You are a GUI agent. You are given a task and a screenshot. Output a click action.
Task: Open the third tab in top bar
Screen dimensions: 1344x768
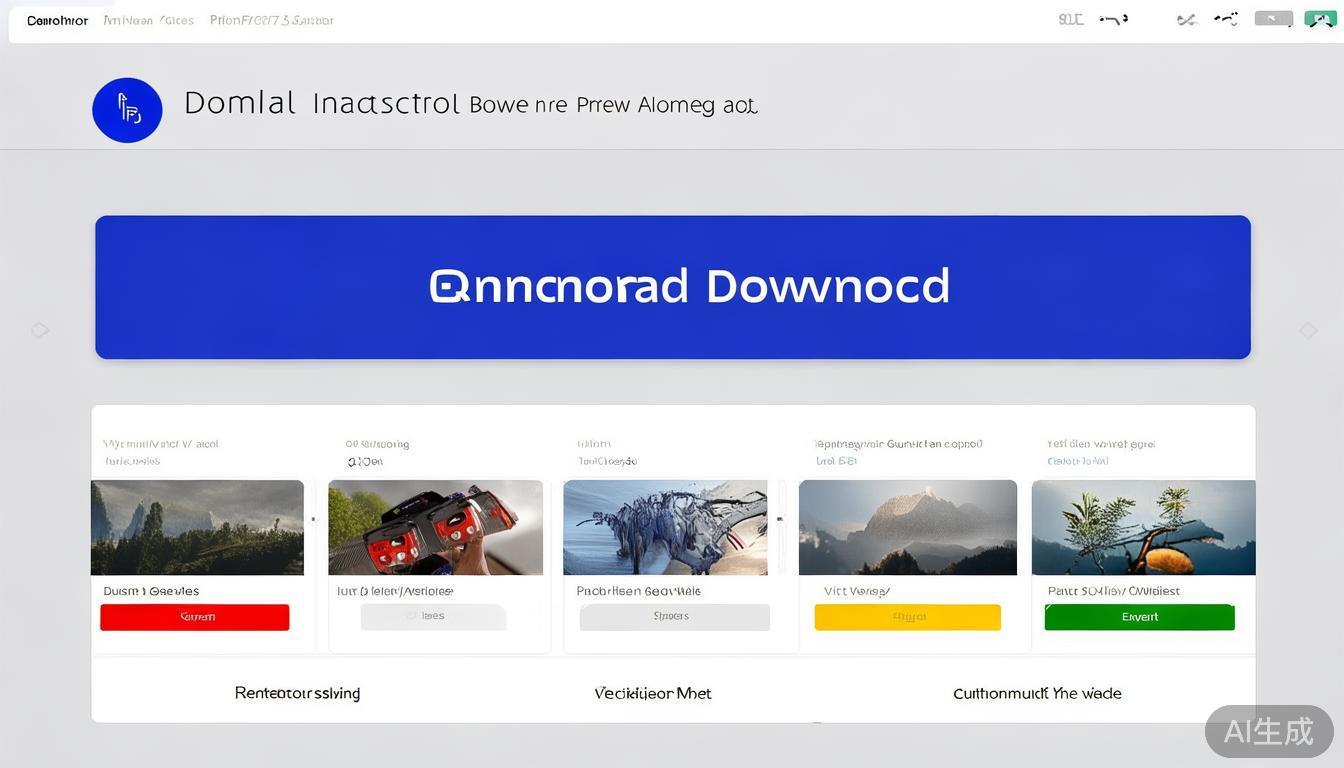(271, 20)
